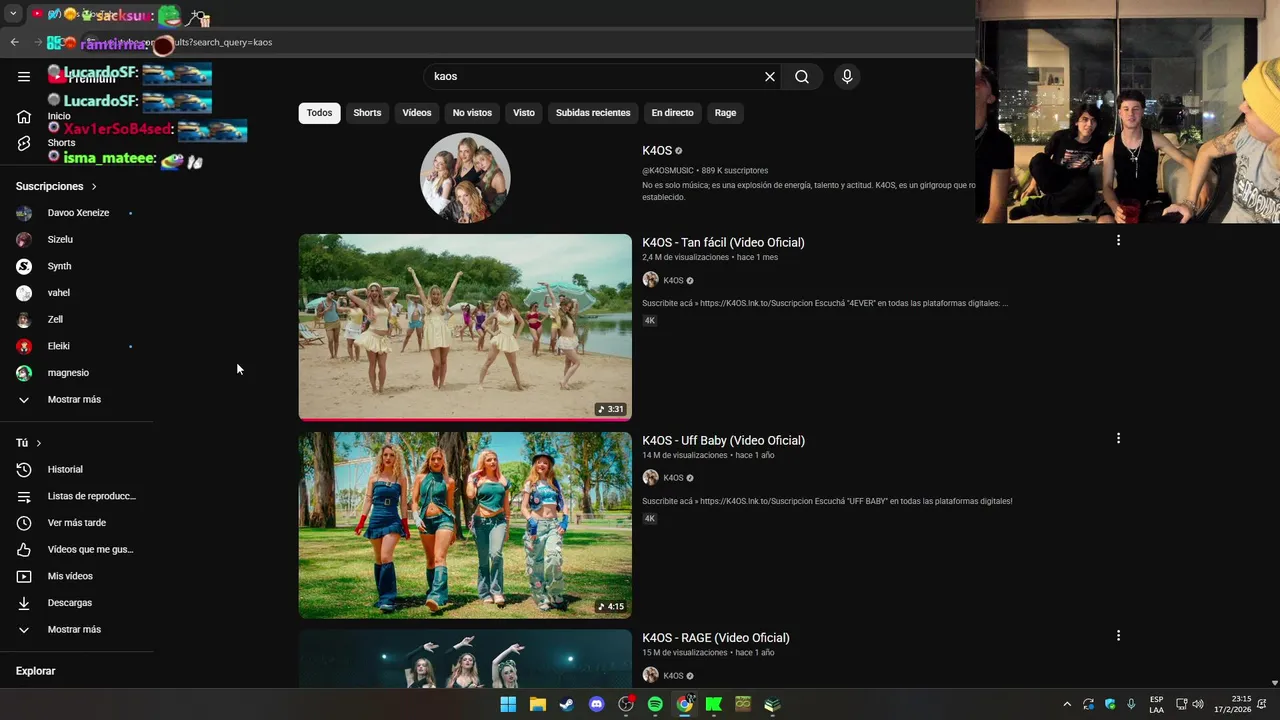Open options menu for RAGE video
The height and width of the screenshot is (720, 1280).
(1118, 636)
